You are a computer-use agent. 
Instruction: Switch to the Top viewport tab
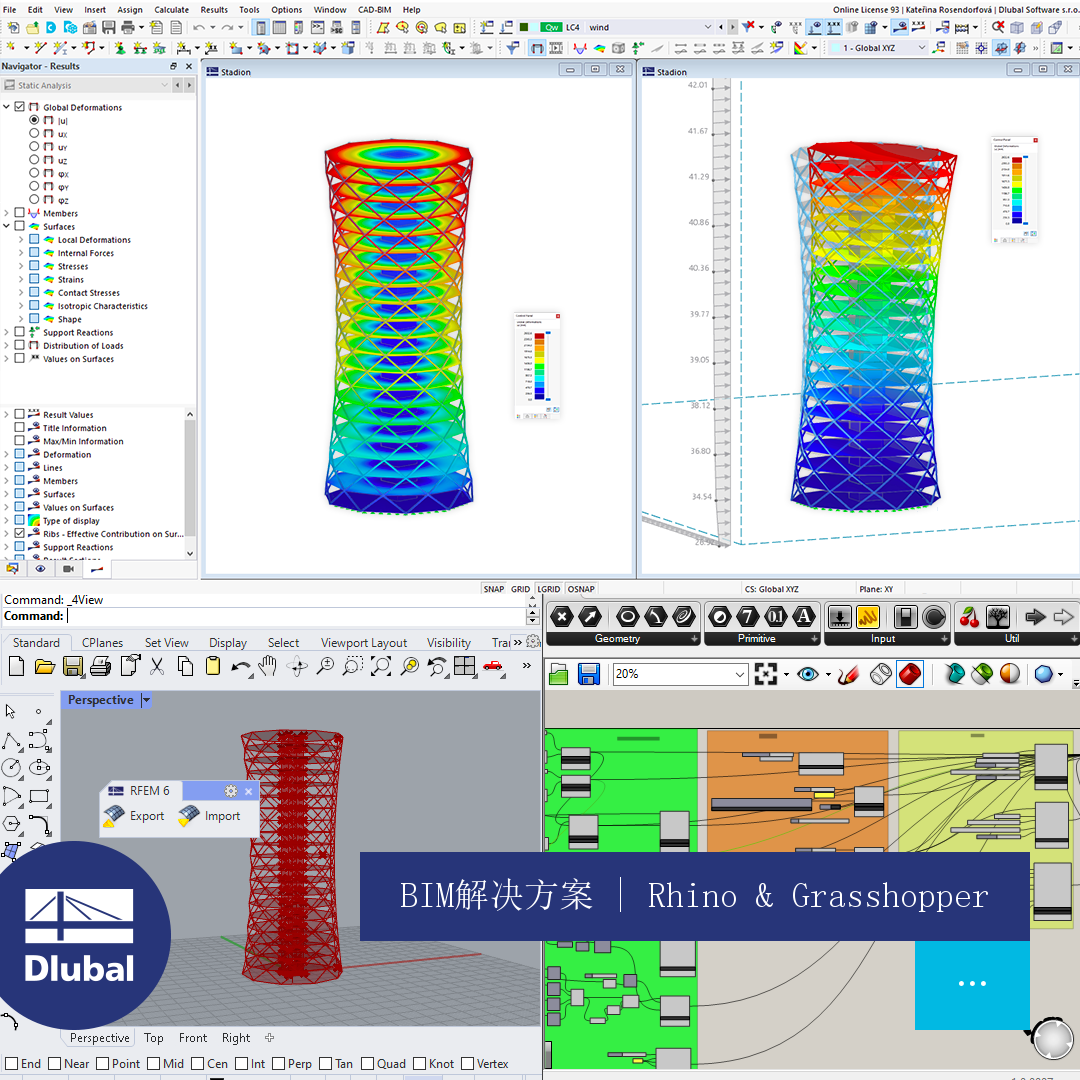point(154,1038)
